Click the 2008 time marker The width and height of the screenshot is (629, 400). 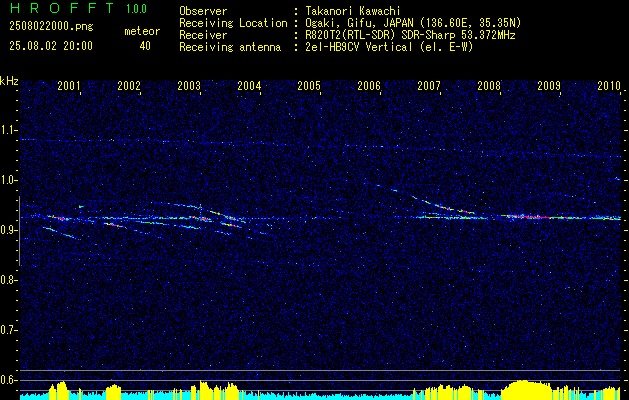point(489,85)
